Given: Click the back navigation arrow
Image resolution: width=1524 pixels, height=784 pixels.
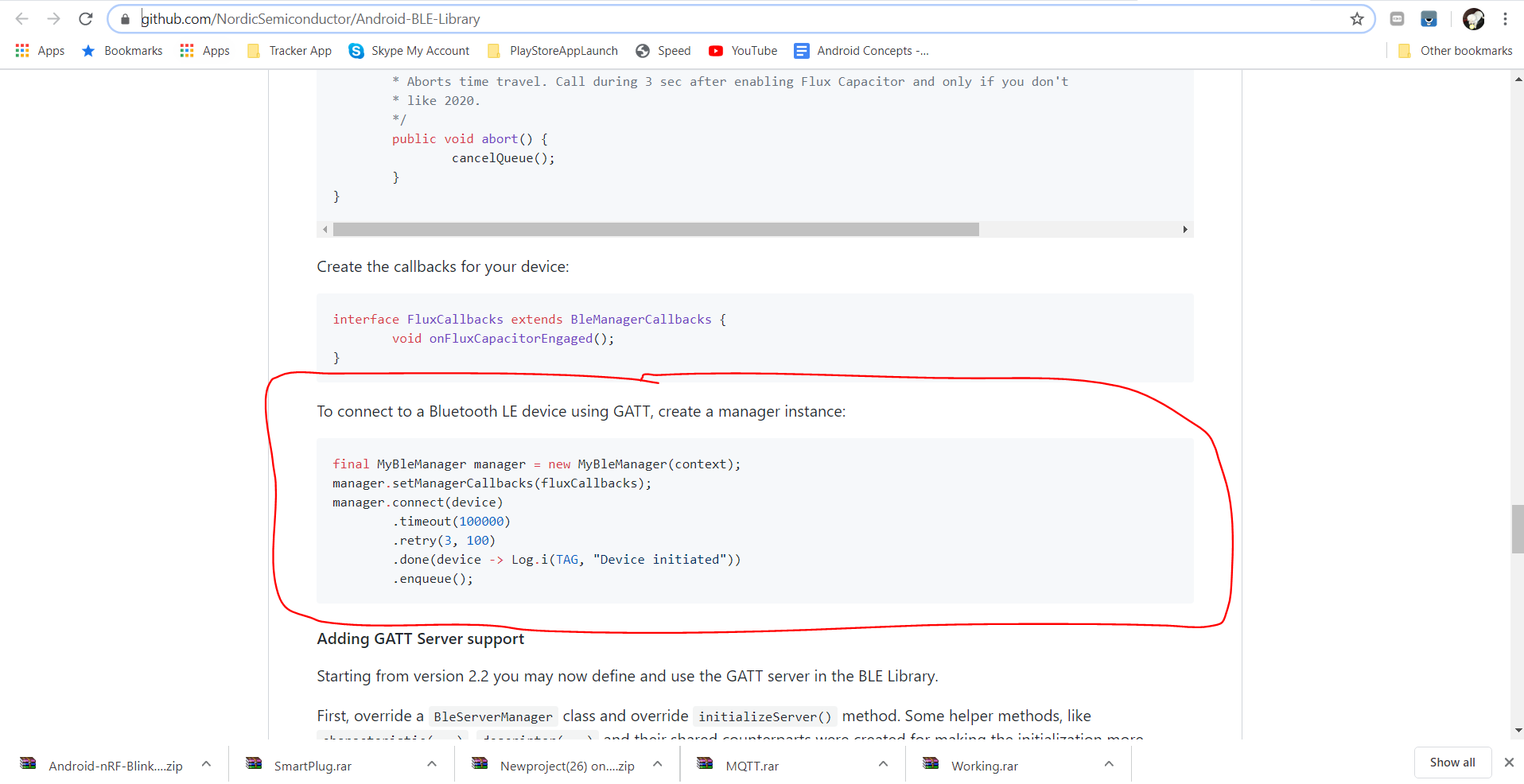Looking at the screenshot, I should click(21, 18).
